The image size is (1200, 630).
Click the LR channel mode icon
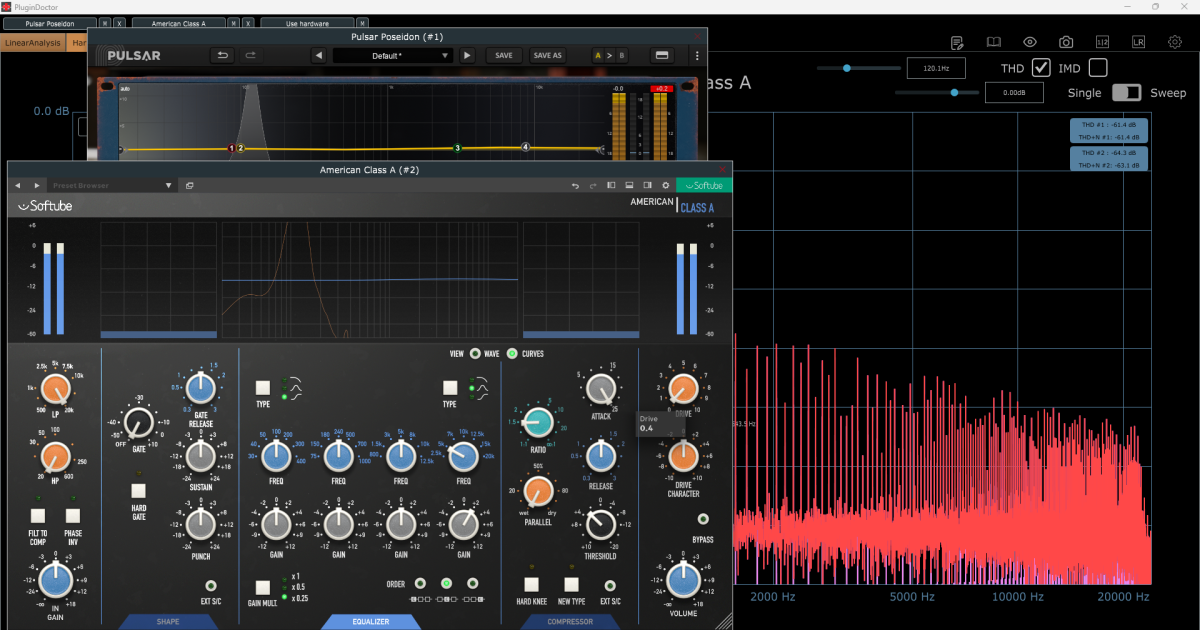click(1138, 42)
